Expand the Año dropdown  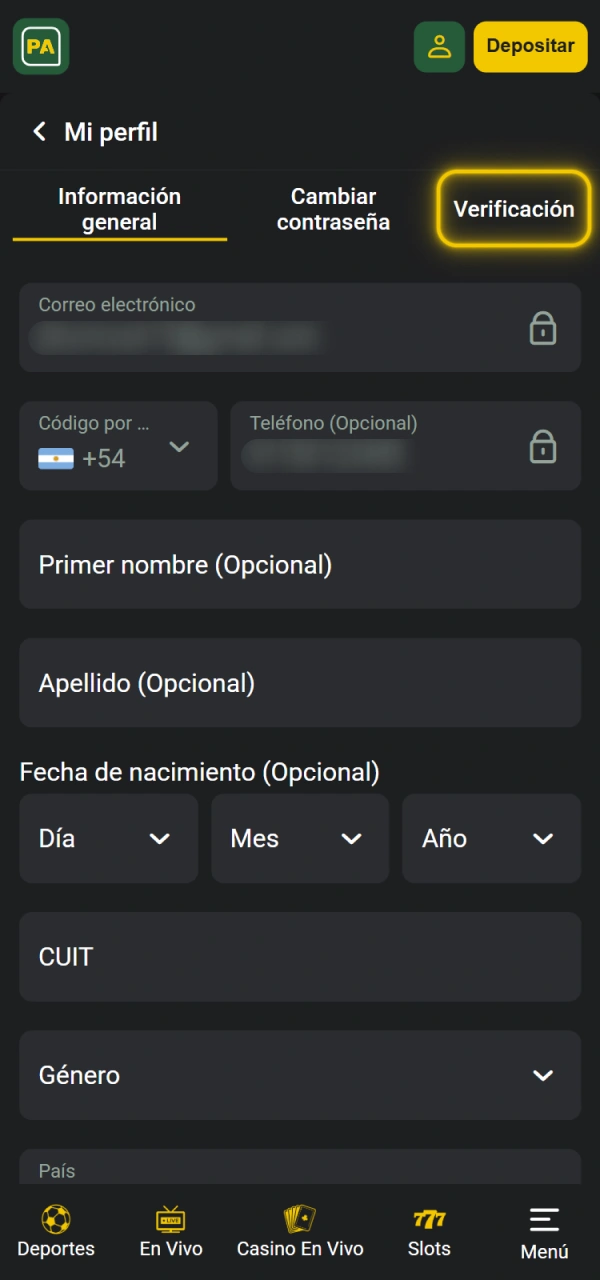click(491, 838)
